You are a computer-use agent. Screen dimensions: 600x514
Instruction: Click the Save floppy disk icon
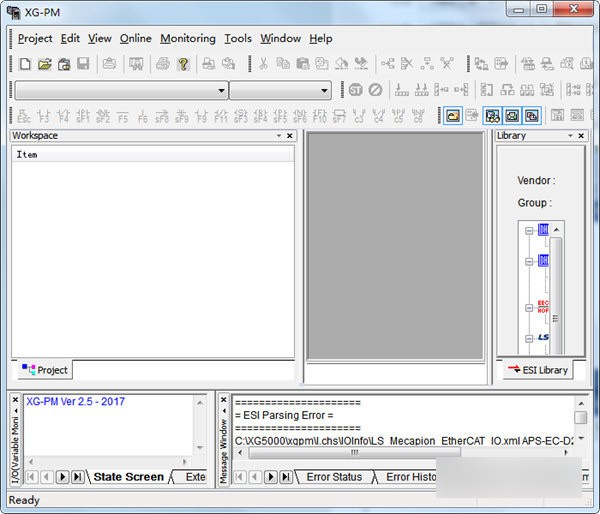pyautogui.click(x=83, y=64)
